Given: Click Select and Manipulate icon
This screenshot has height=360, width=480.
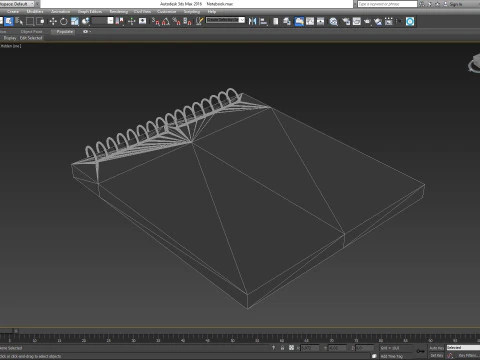Looking at the screenshot, I should pos(131,21).
